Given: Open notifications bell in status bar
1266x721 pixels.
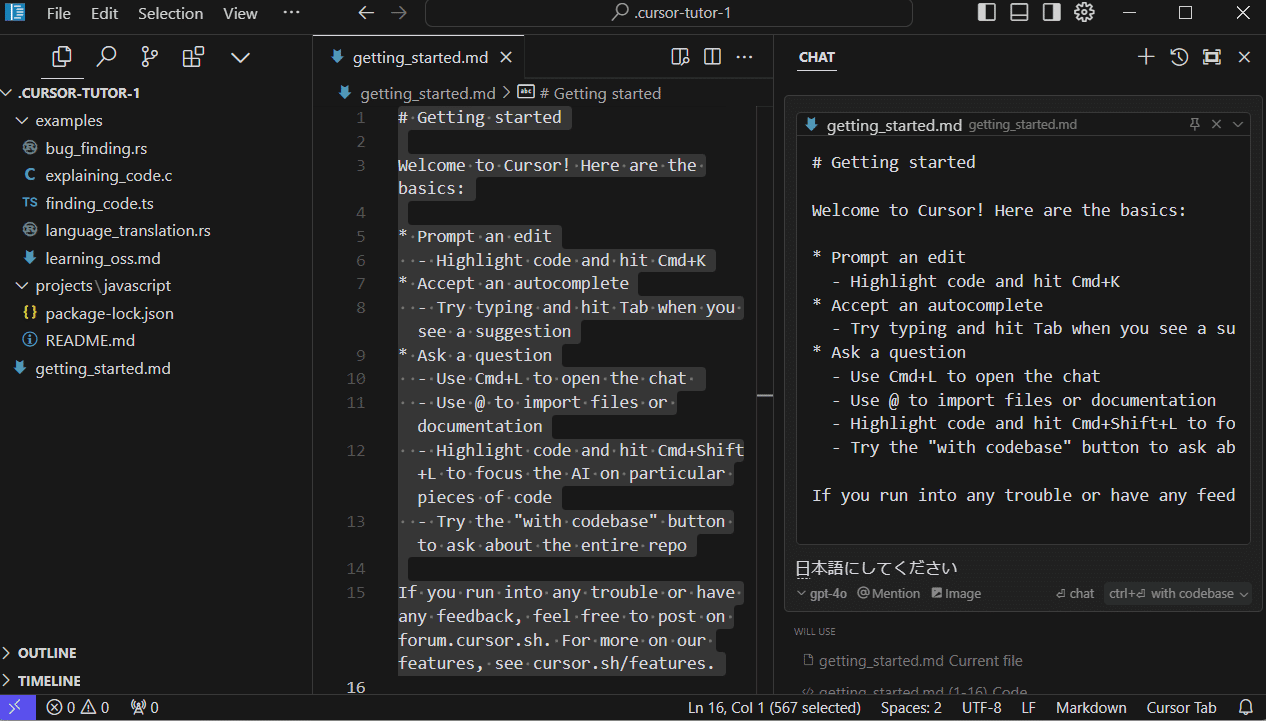Looking at the screenshot, I should click(1245, 707).
